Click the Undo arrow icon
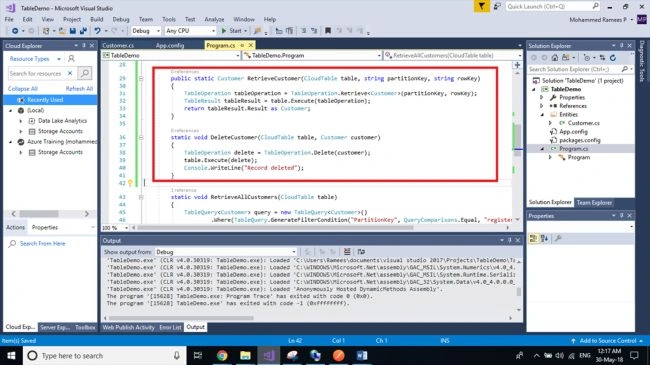Screen dimensions: 650x365 (97, 31)
